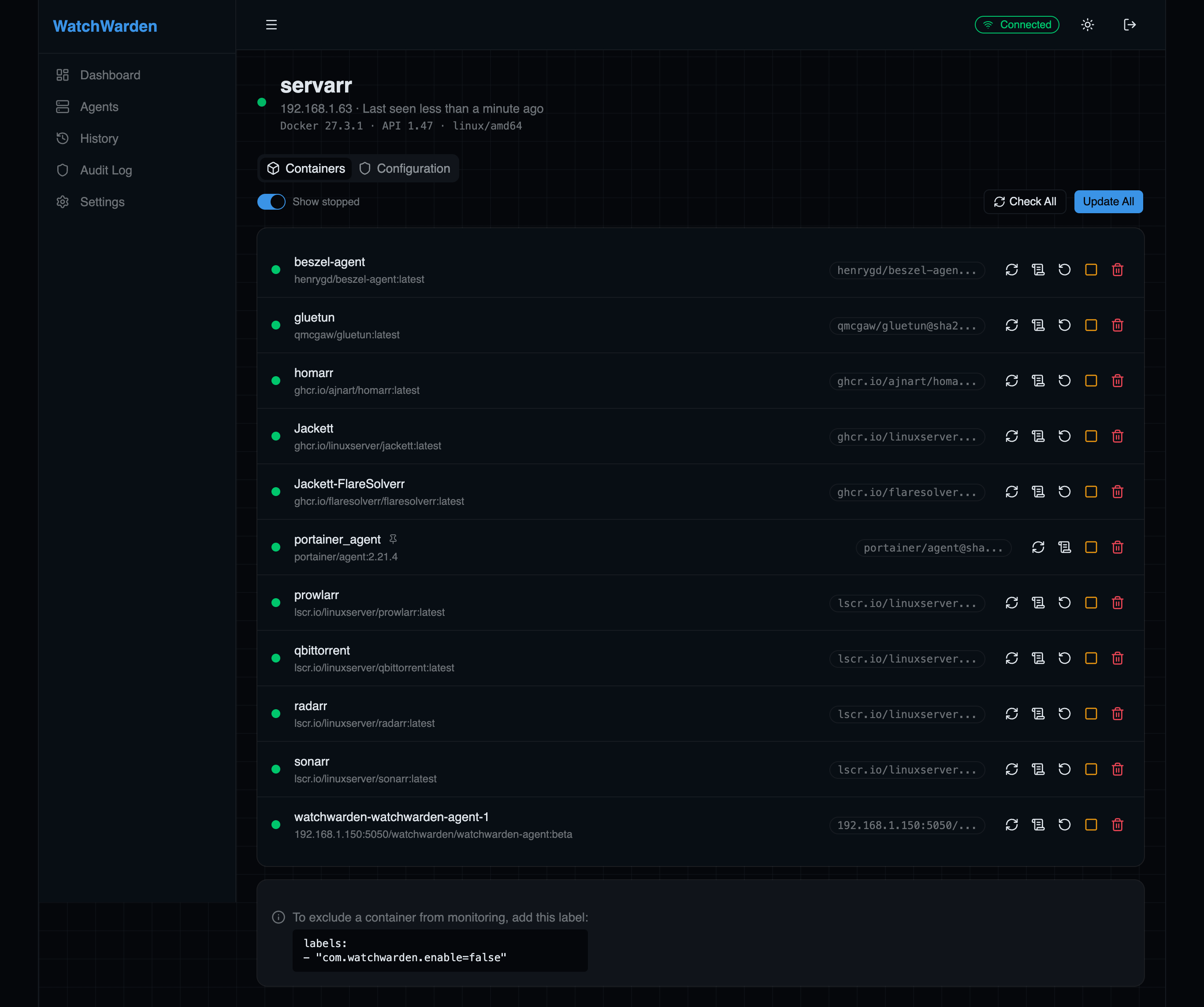Click the prowlarr image tag badge
The image size is (1204, 1007).
[907, 603]
